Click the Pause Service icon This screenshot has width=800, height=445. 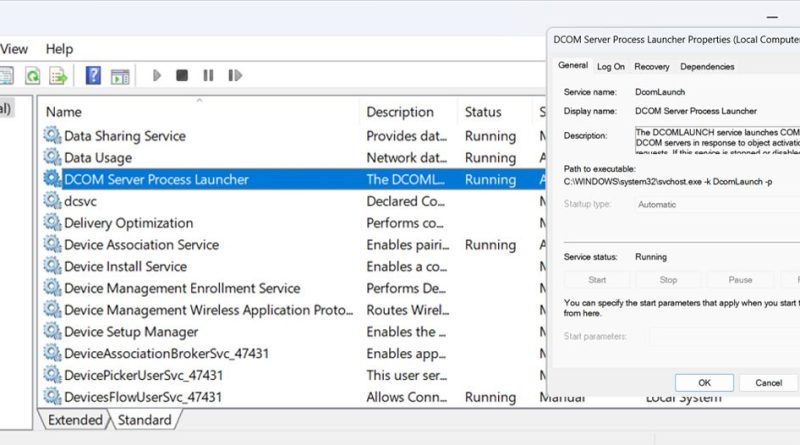coord(208,76)
